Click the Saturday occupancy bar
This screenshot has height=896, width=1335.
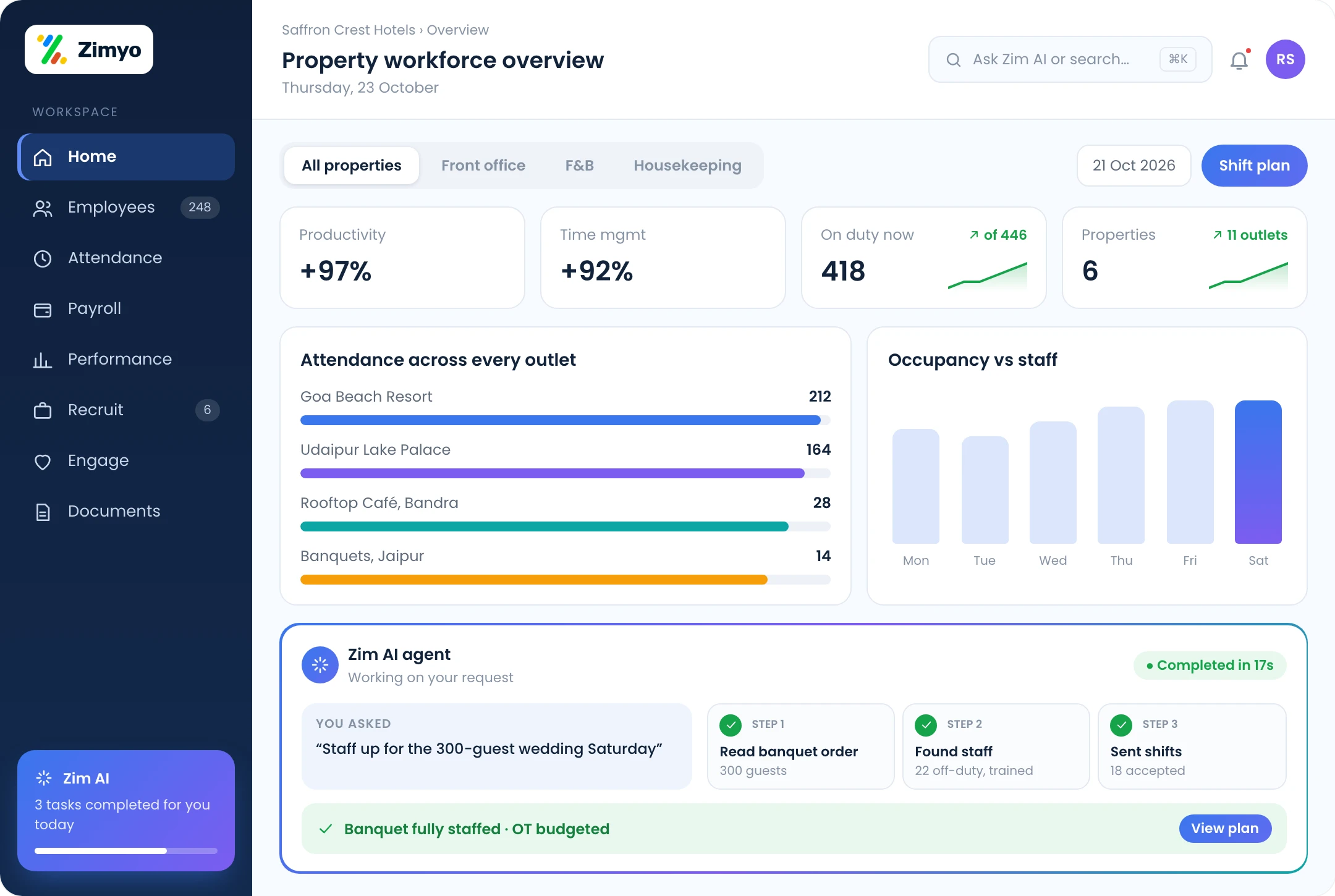[1258, 472]
